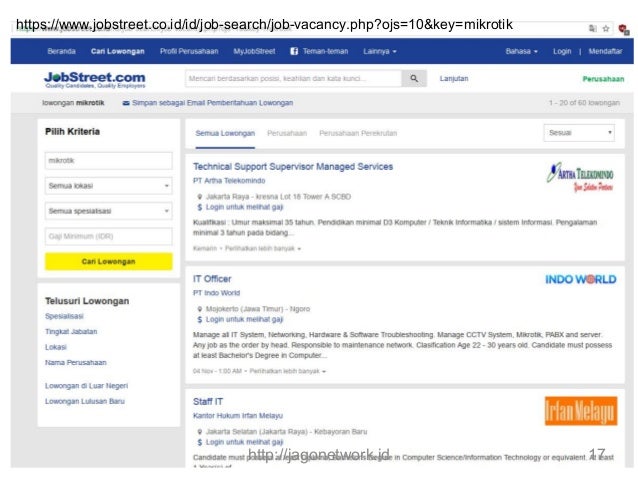Open the IT Officer job title
Screen dimensions: 638x479
[212, 279]
